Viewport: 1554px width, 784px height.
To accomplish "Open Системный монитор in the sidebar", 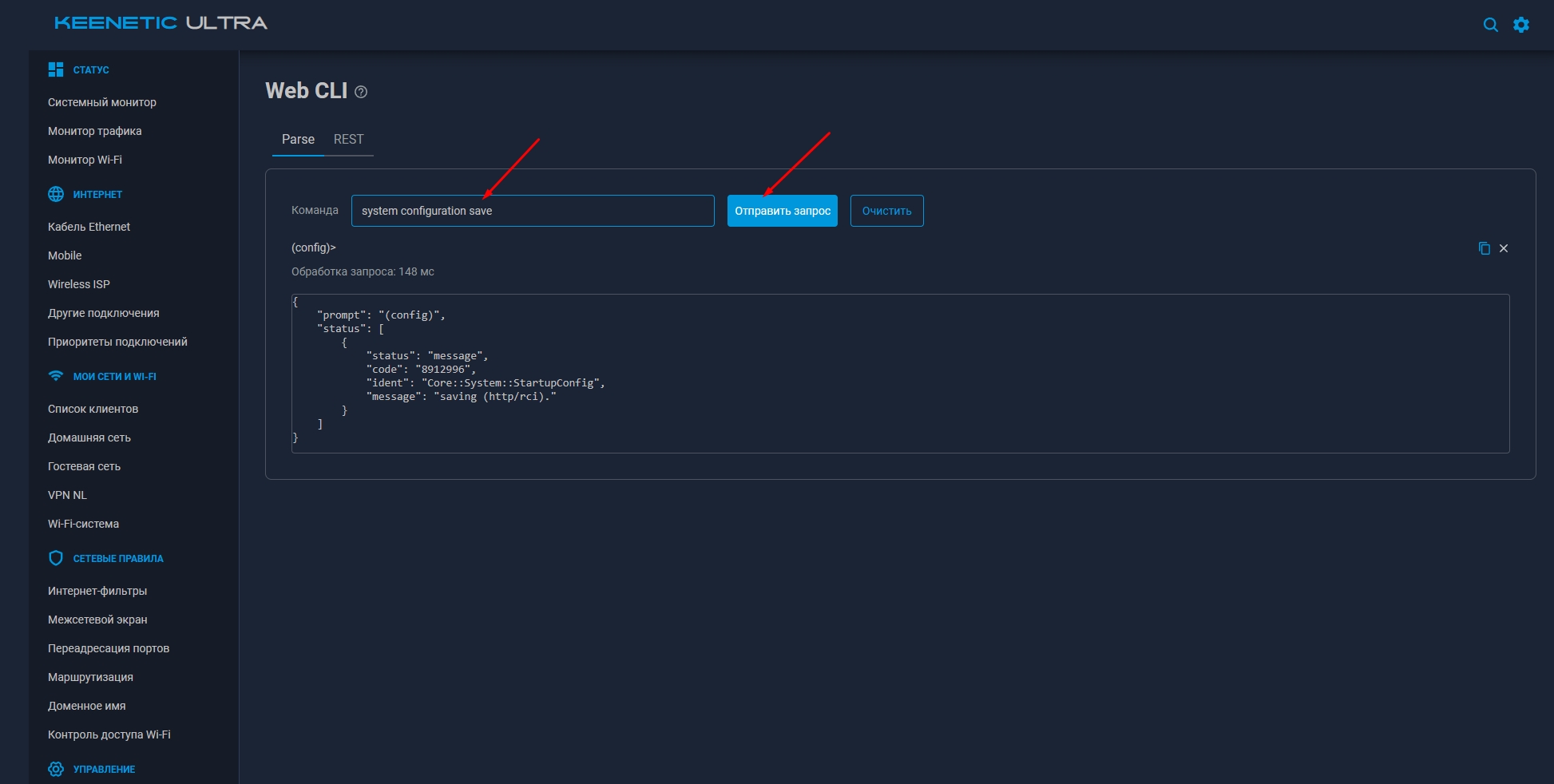I will point(102,102).
